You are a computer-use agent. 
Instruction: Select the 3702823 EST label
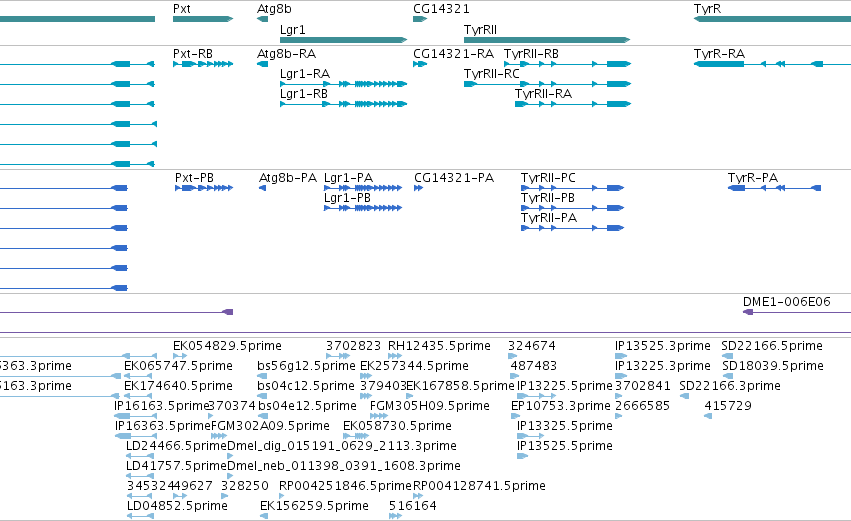click(x=353, y=346)
